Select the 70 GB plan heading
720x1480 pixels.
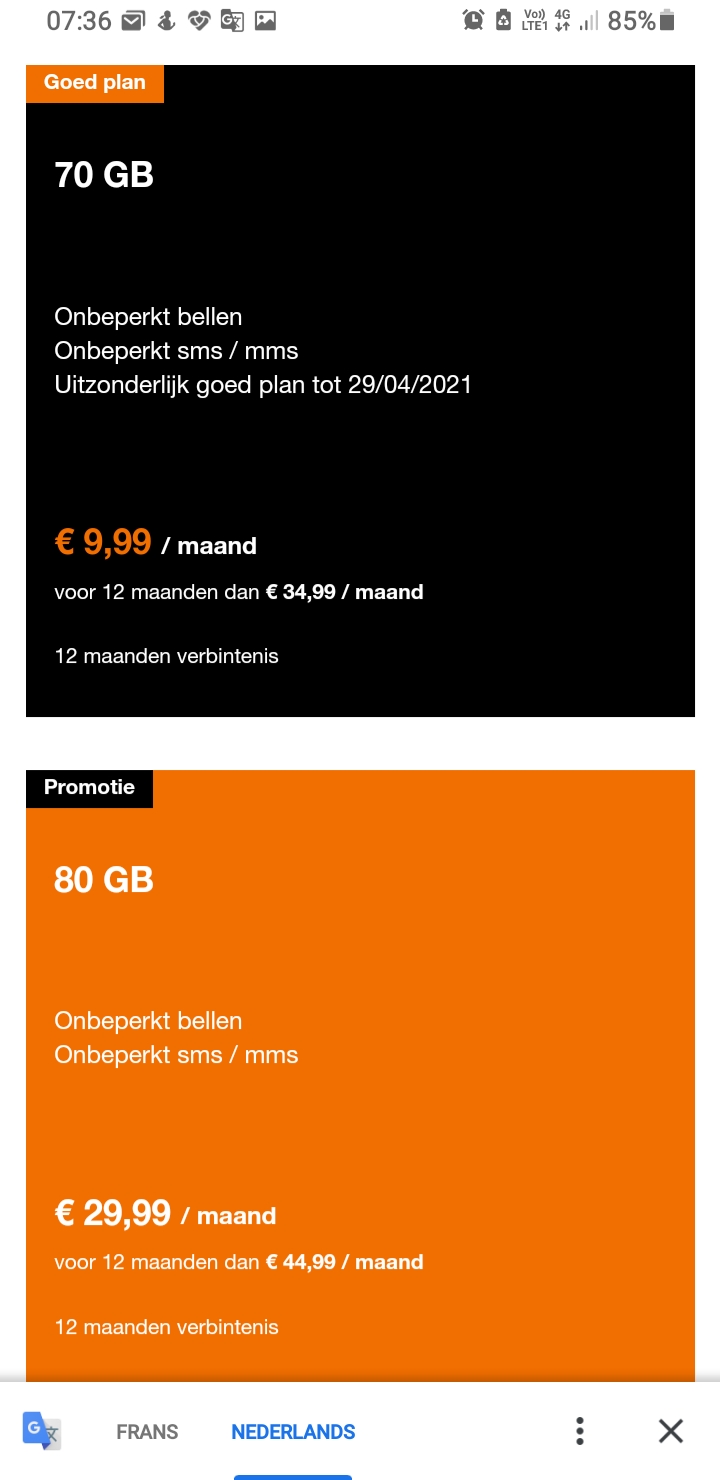click(104, 176)
